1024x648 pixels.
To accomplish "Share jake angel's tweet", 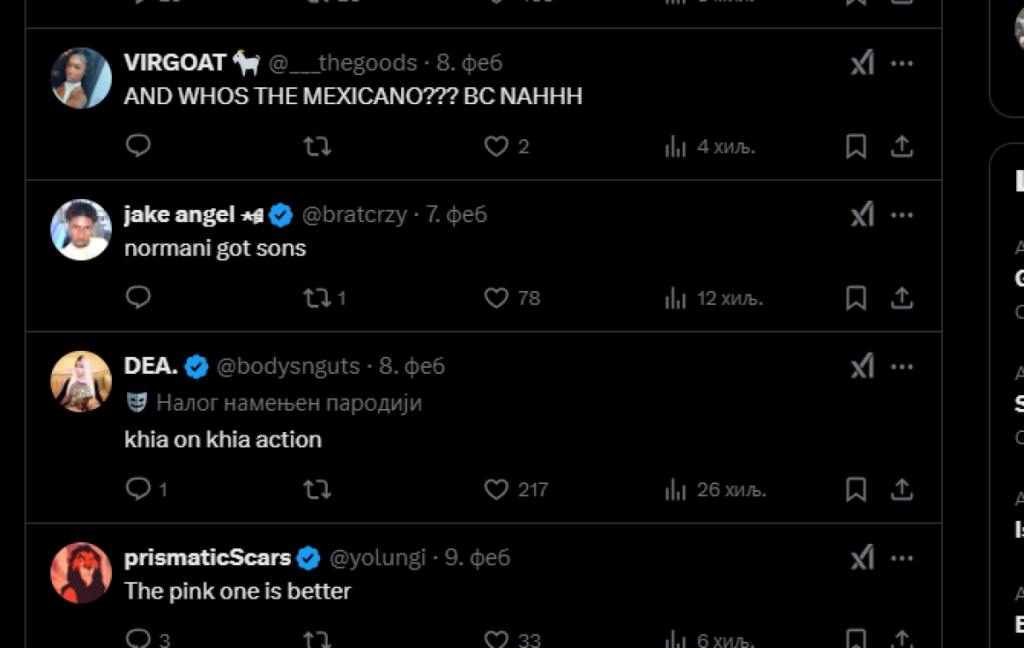I will [901, 298].
